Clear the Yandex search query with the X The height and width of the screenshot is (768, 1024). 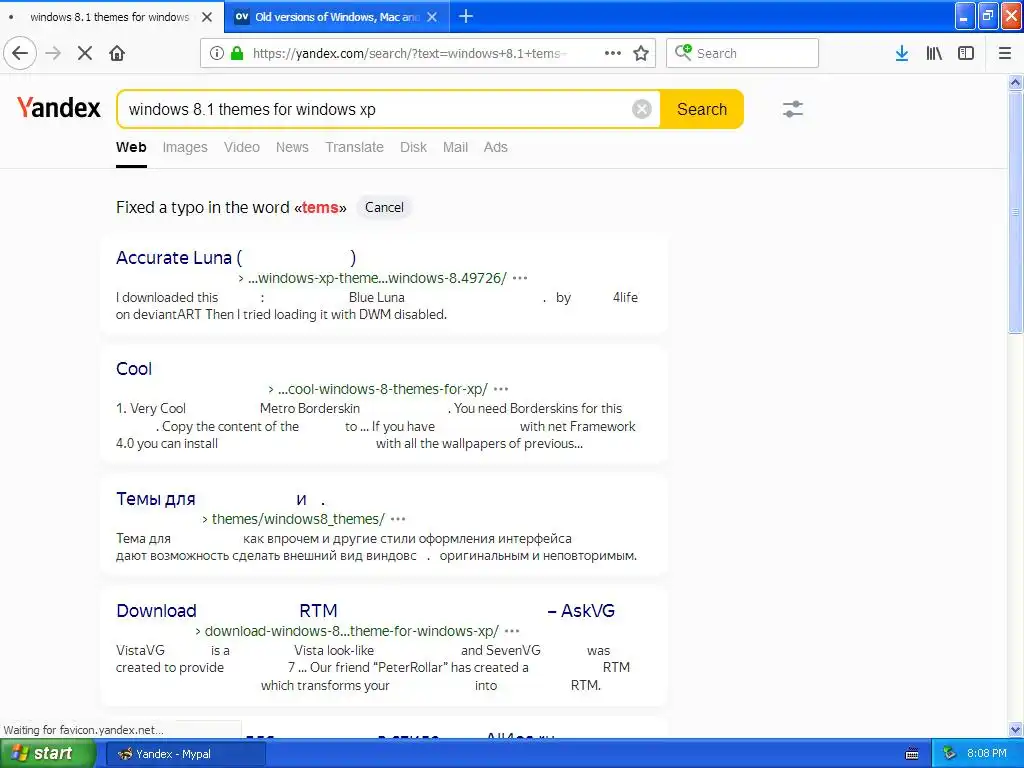tap(642, 109)
